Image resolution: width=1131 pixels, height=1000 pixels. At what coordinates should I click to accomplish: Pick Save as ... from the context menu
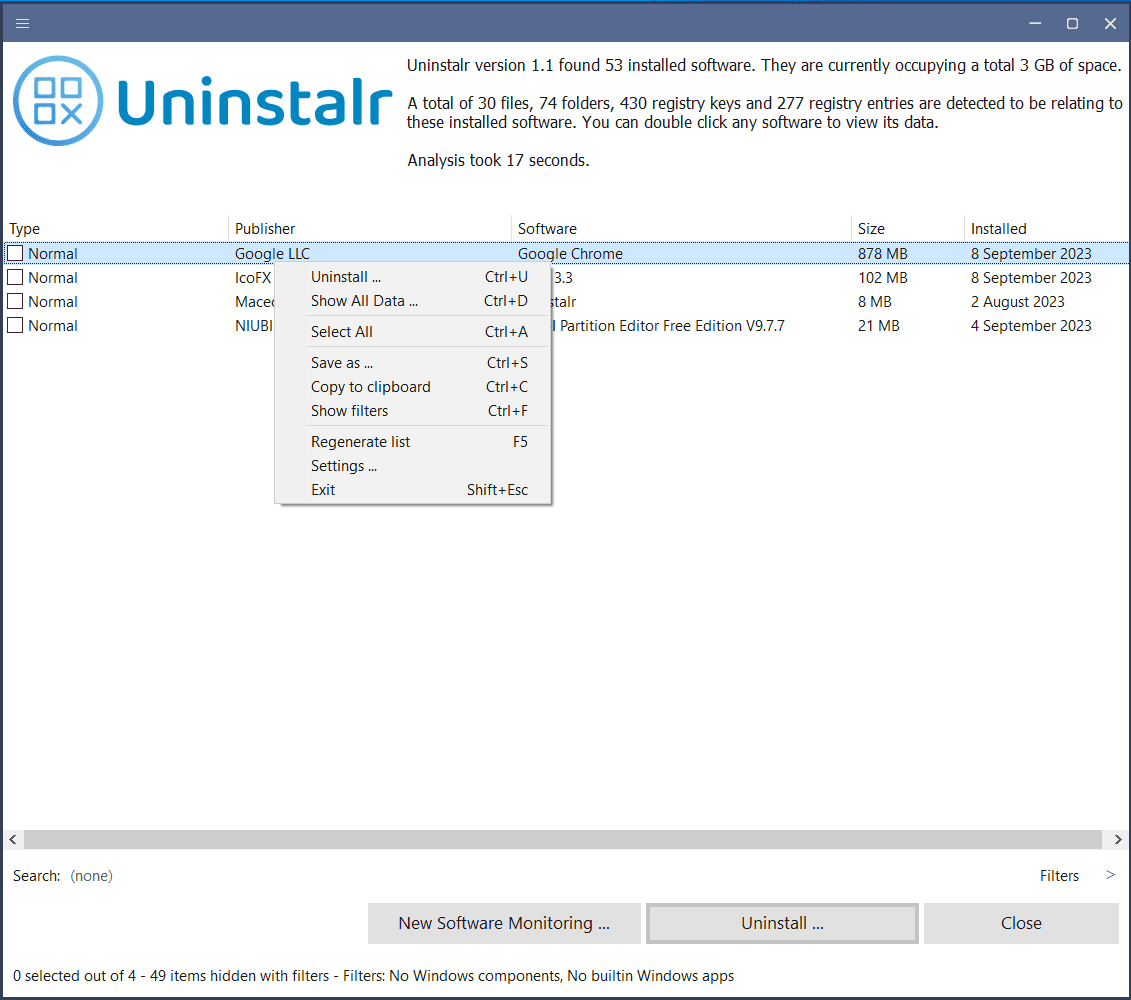413,363
